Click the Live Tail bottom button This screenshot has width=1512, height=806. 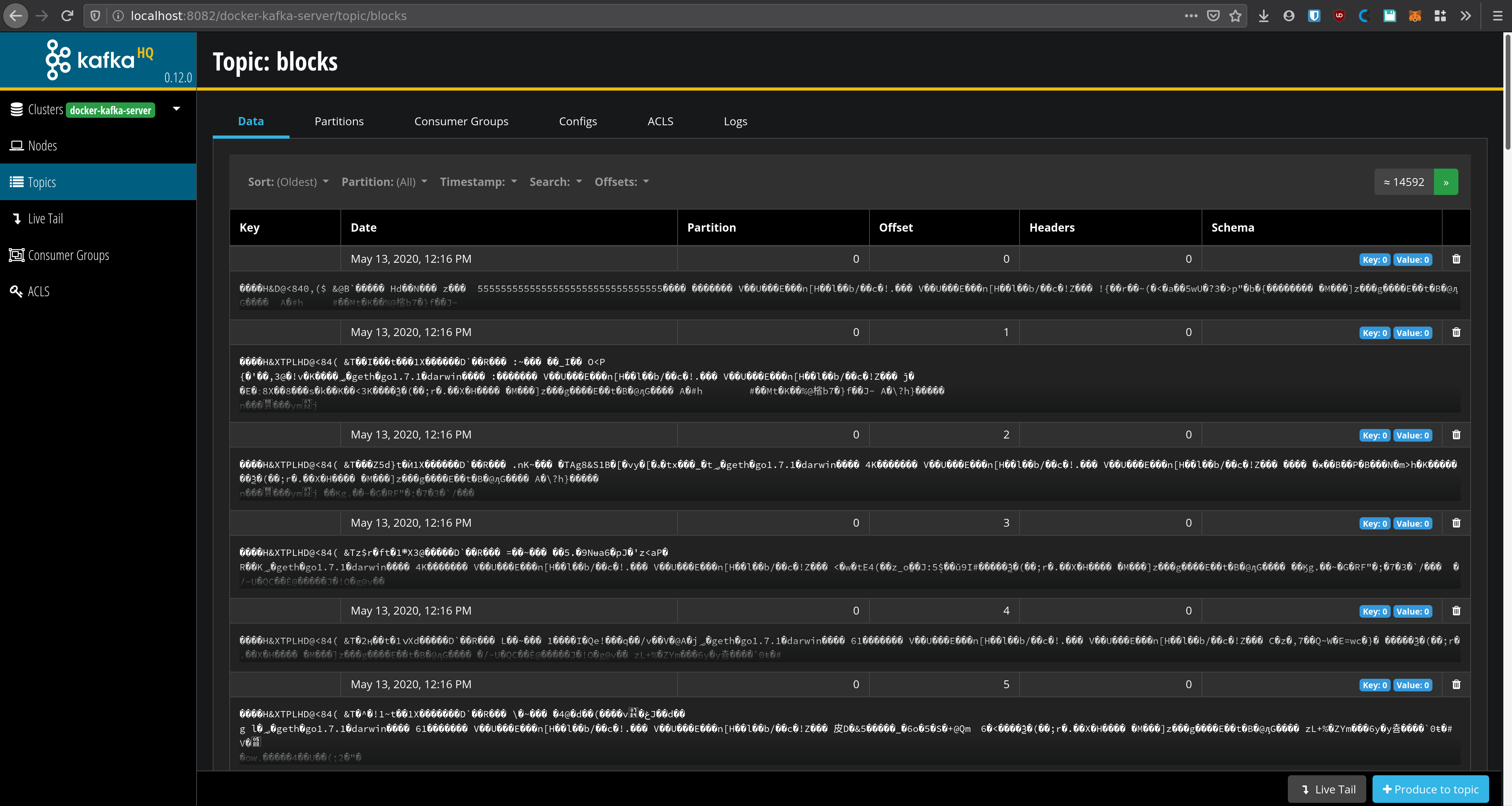click(1327, 789)
